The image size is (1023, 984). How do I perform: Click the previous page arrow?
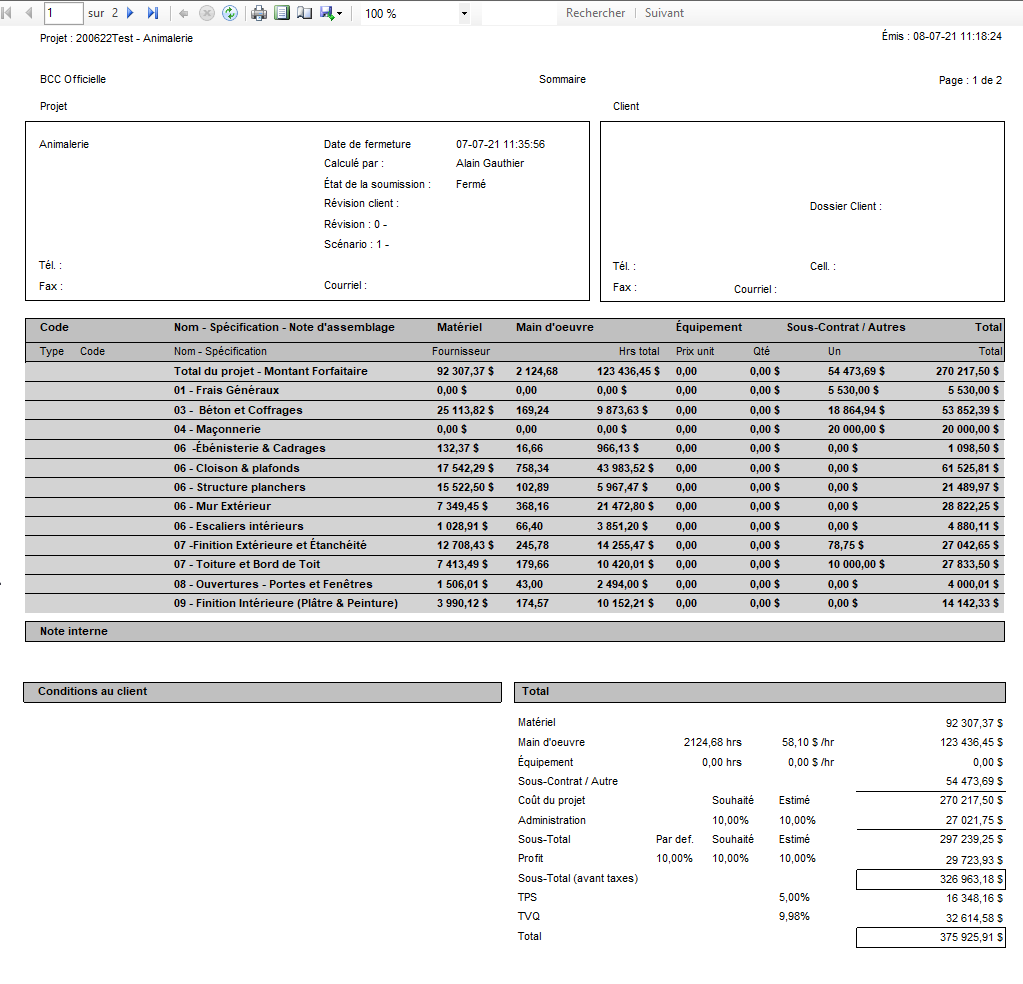point(28,13)
